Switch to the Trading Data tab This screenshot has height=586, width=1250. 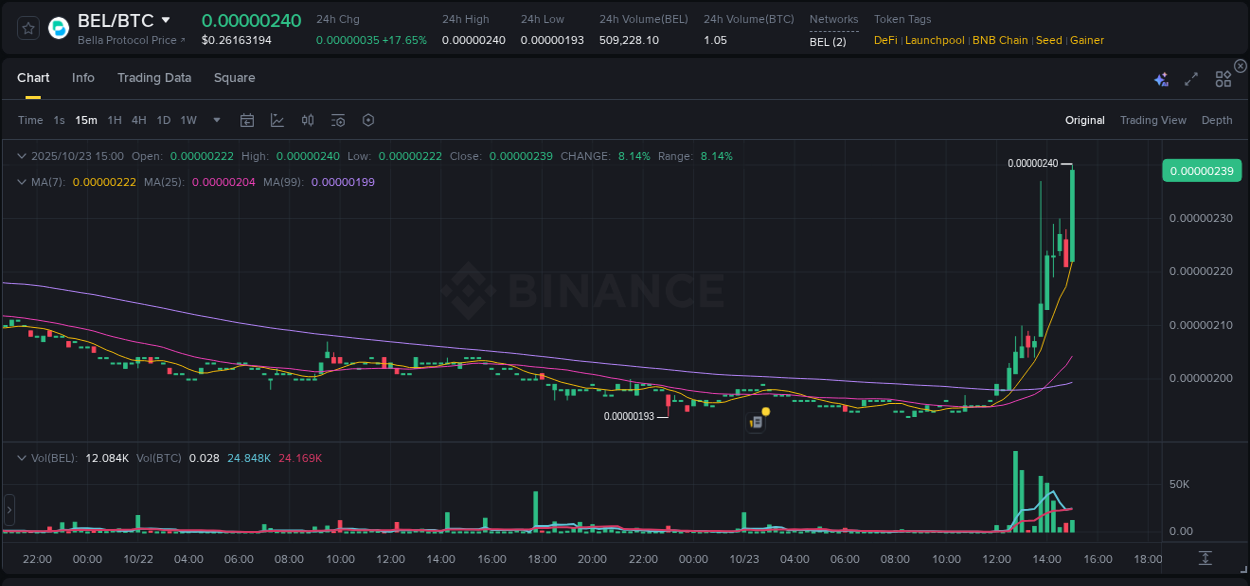[x=154, y=77]
